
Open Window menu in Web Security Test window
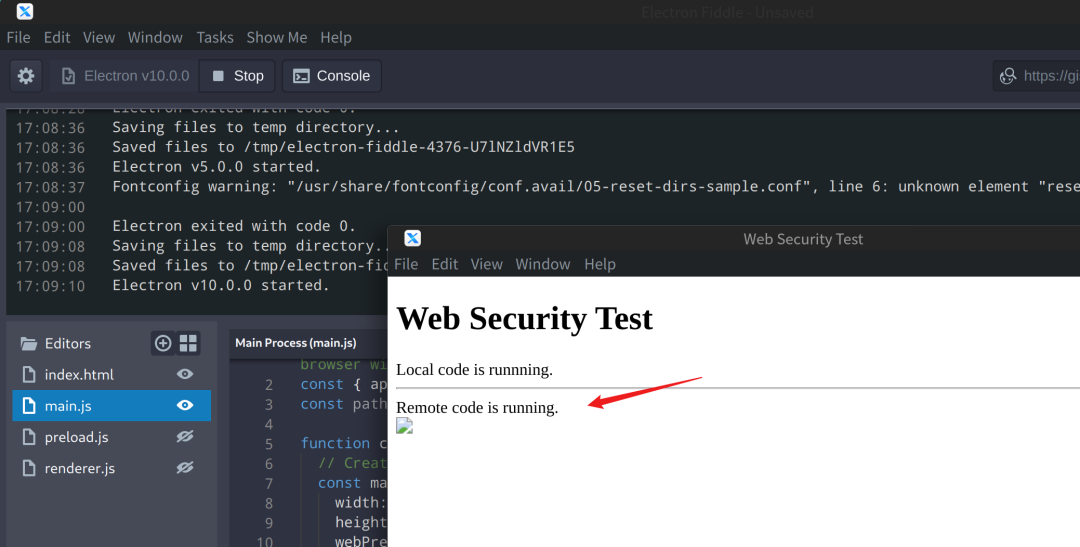[x=543, y=264]
